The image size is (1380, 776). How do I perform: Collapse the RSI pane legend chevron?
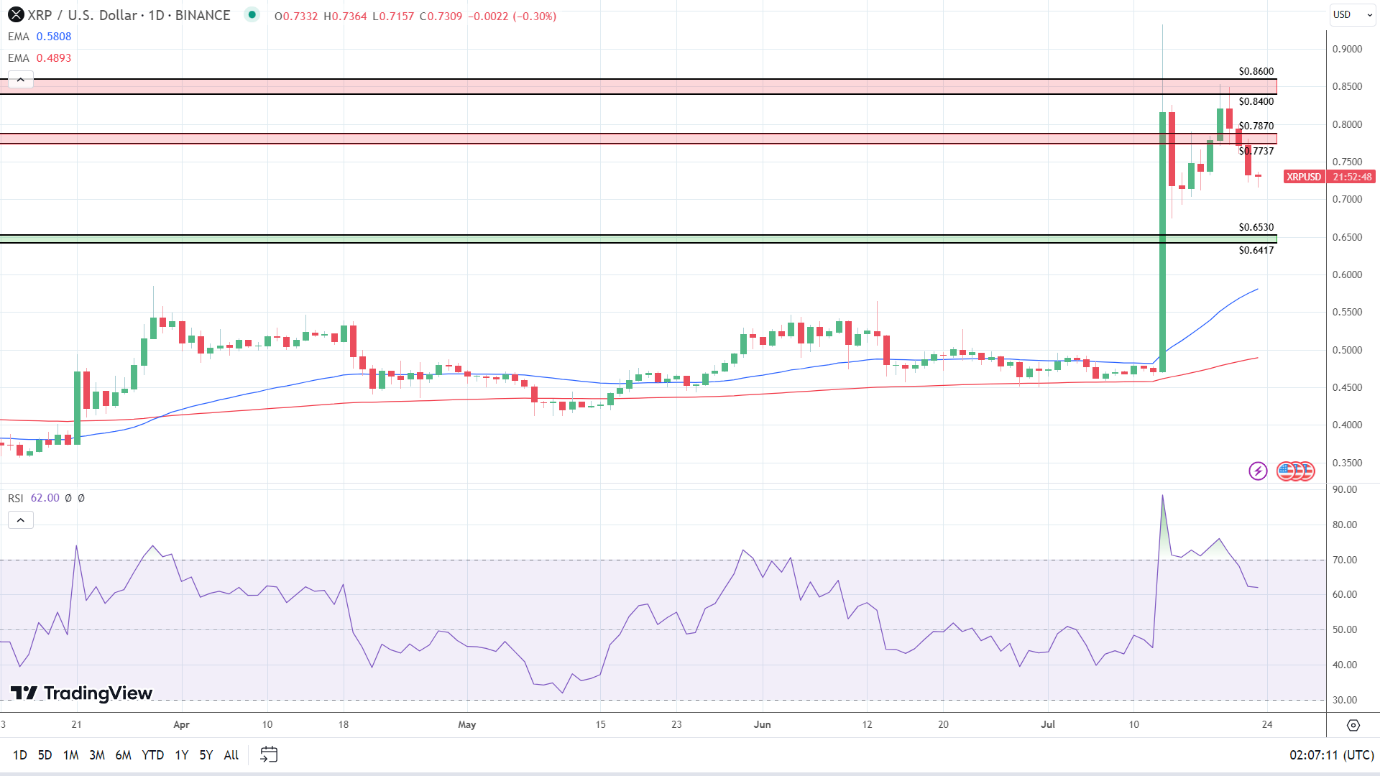[19, 520]
